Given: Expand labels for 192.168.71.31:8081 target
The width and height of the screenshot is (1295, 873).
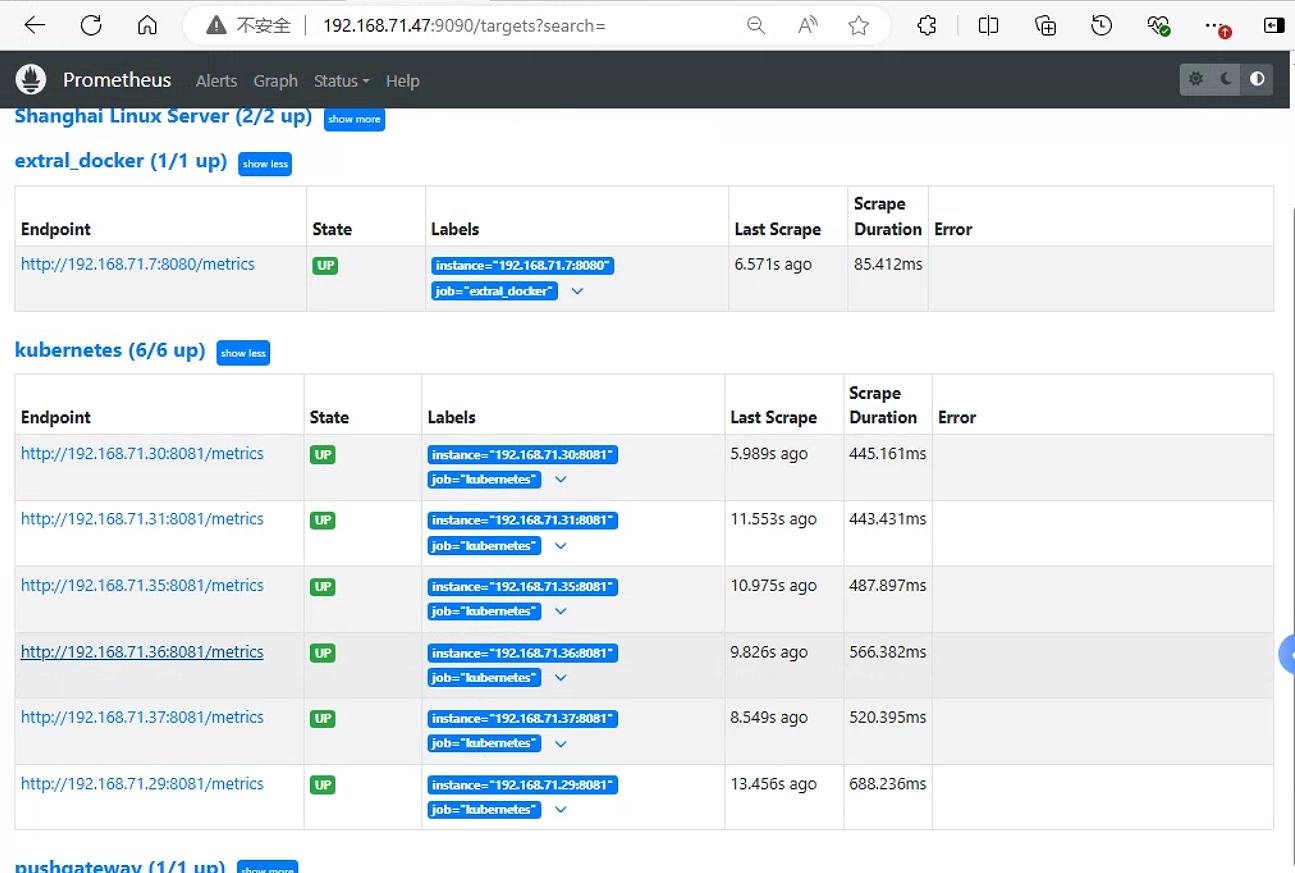Looking at the screenshot, I should (x=561, y=546).
